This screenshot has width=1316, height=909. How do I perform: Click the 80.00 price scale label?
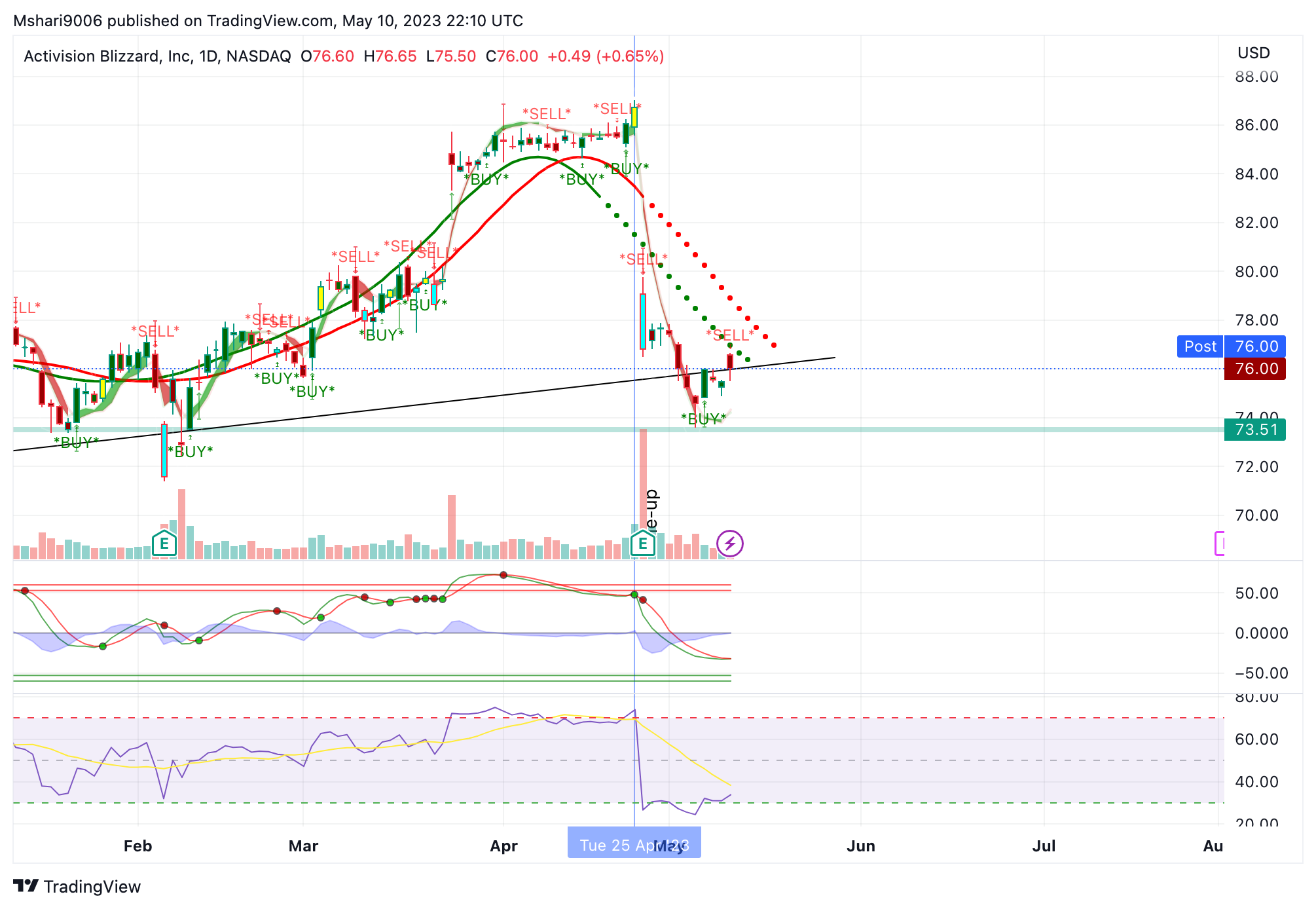[1256, 272]
